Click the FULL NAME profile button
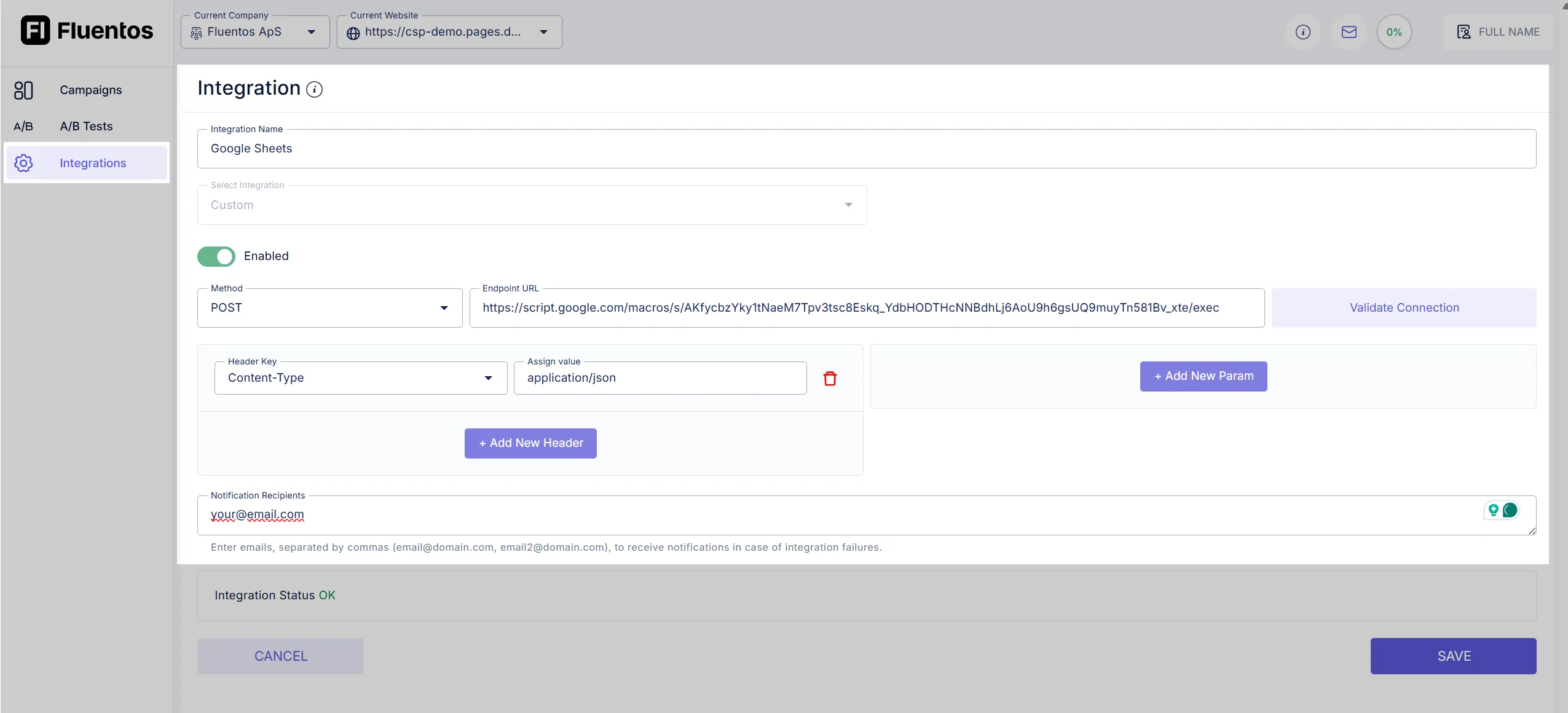Screen dimensions: 1568x713 1499,31
